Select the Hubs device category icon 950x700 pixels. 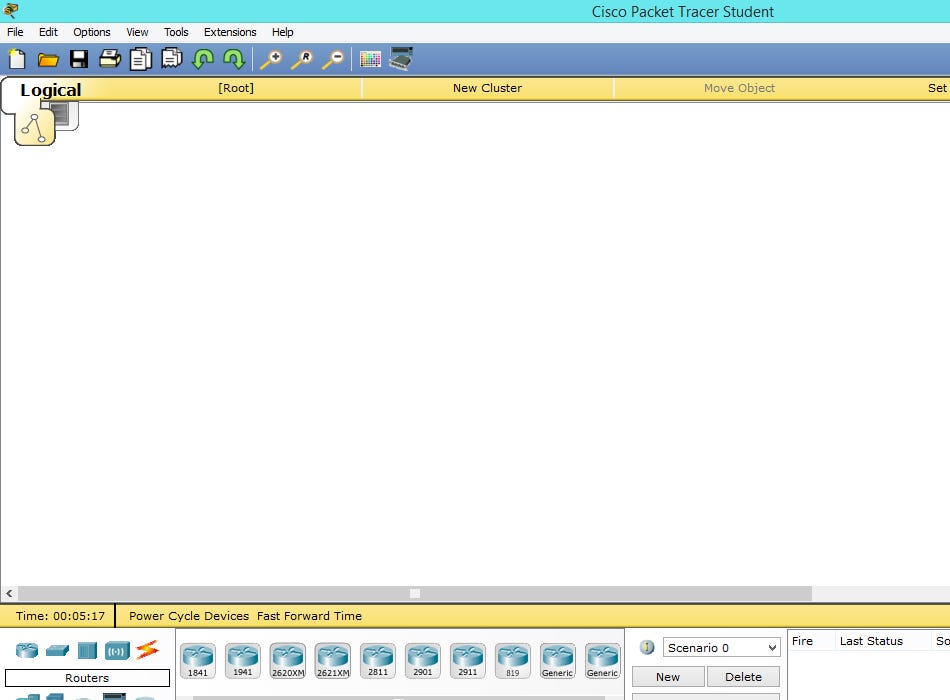(x=87, y=651)
